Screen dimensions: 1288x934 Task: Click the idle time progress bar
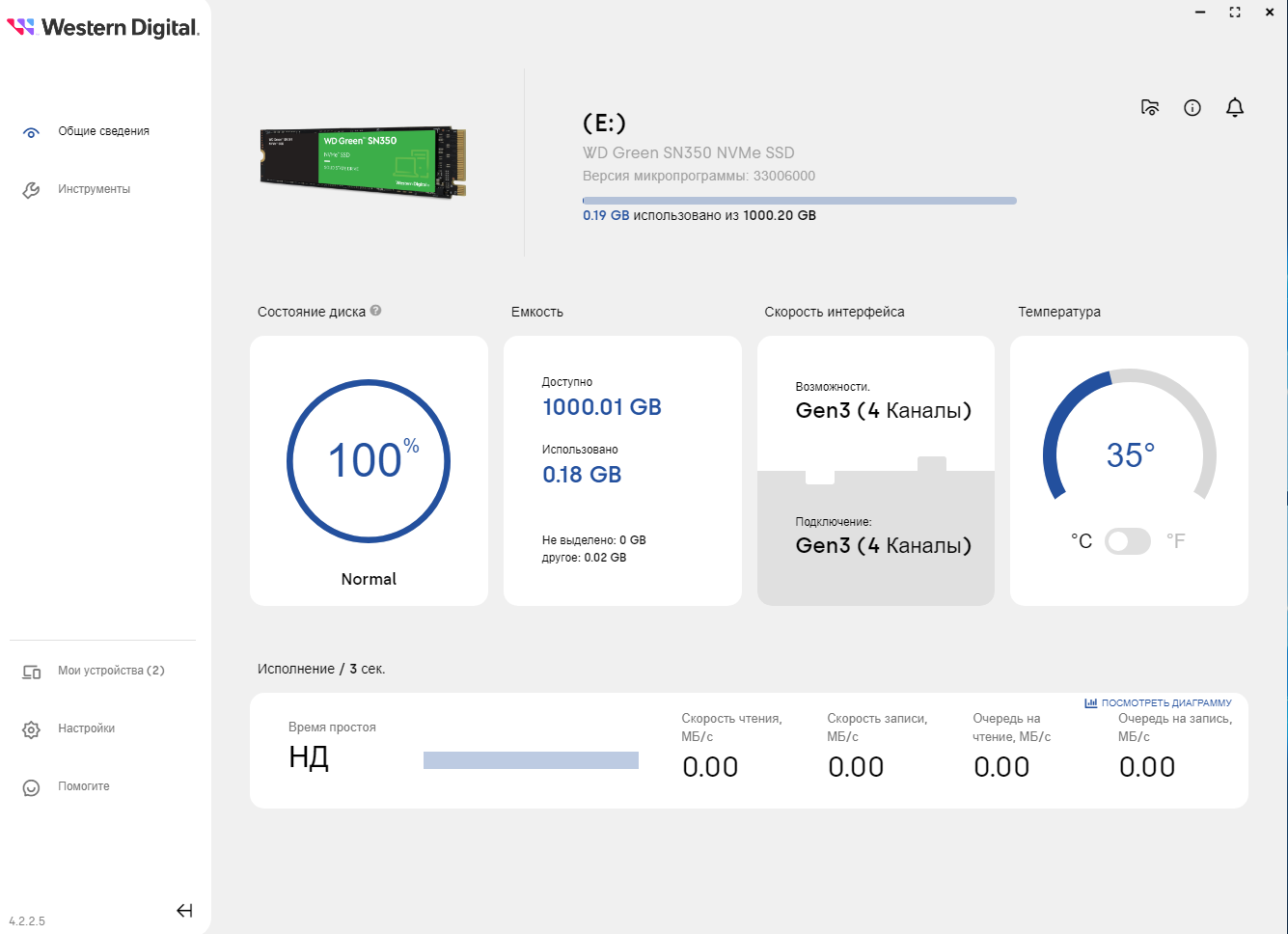(531, 760)
